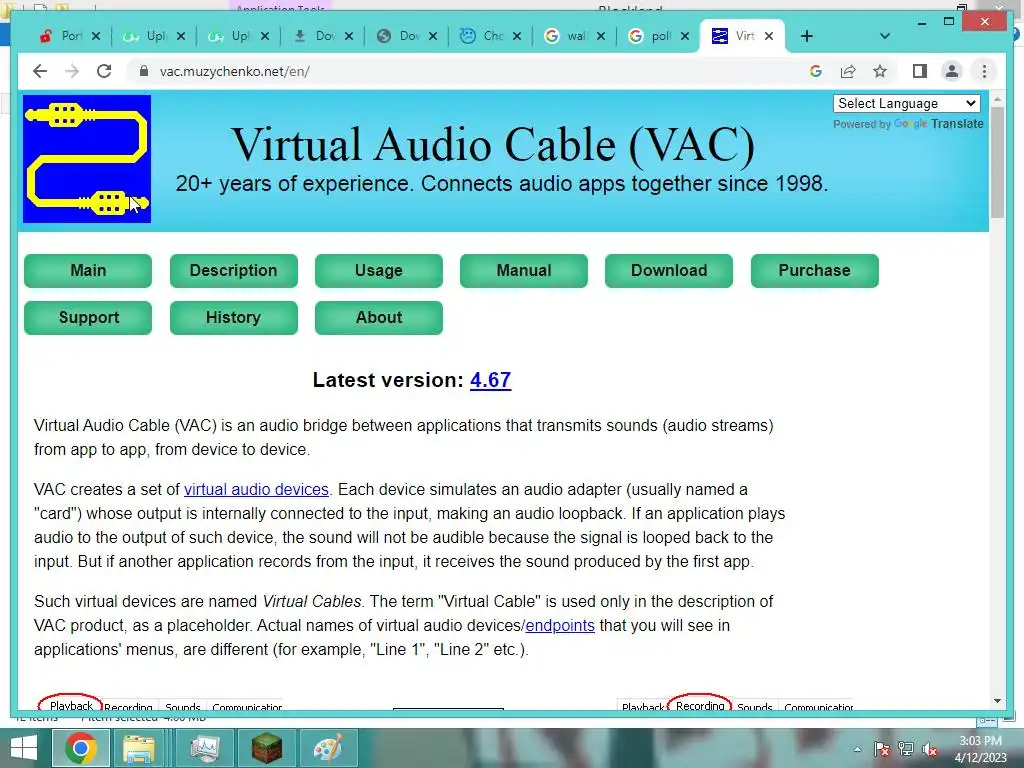Click the browser forward arrow

pos(72,71)
